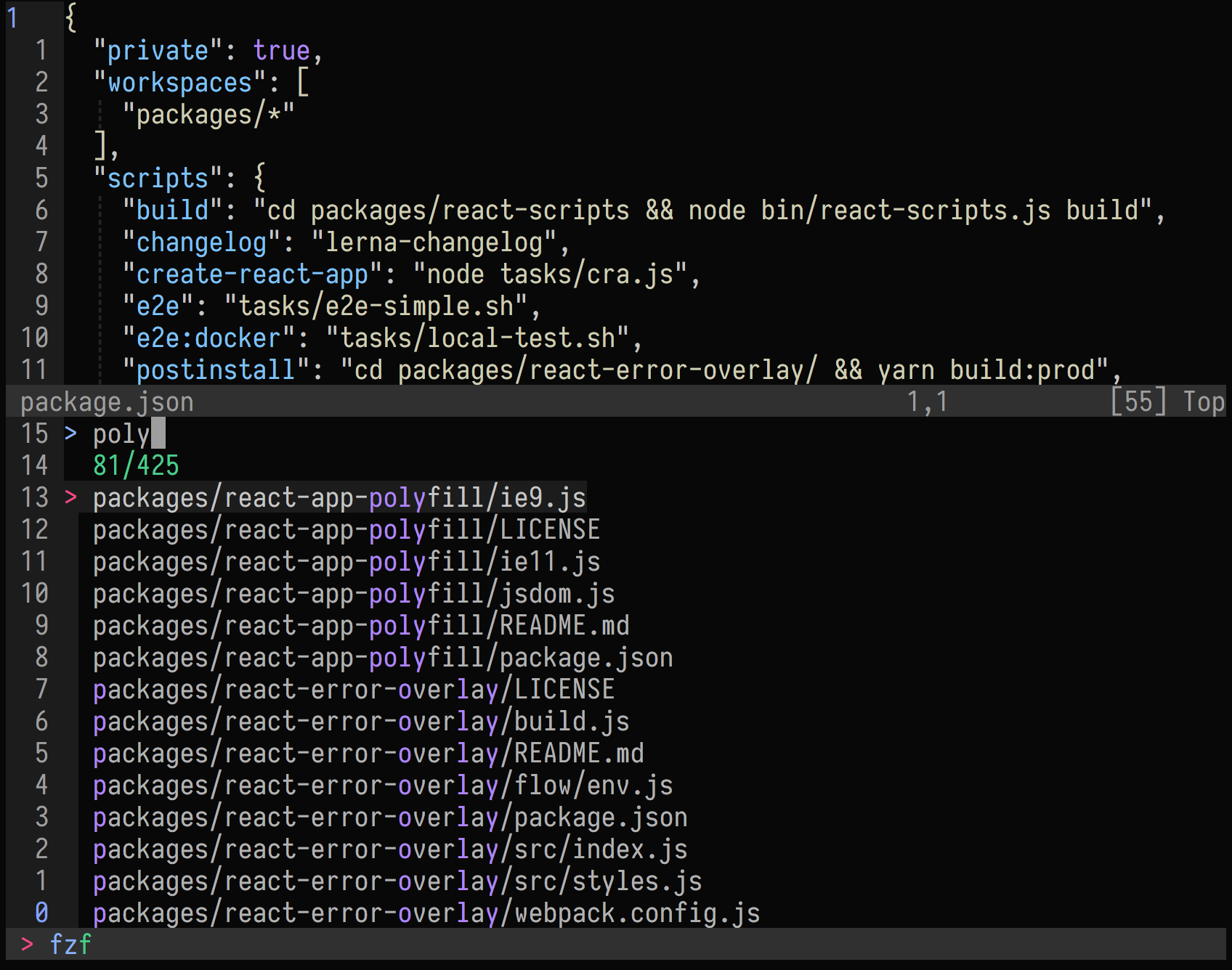This screenshot has height=970, width=1232.
Task: Click the "node tasks/cra.js" value
Action: coord(550,274)
